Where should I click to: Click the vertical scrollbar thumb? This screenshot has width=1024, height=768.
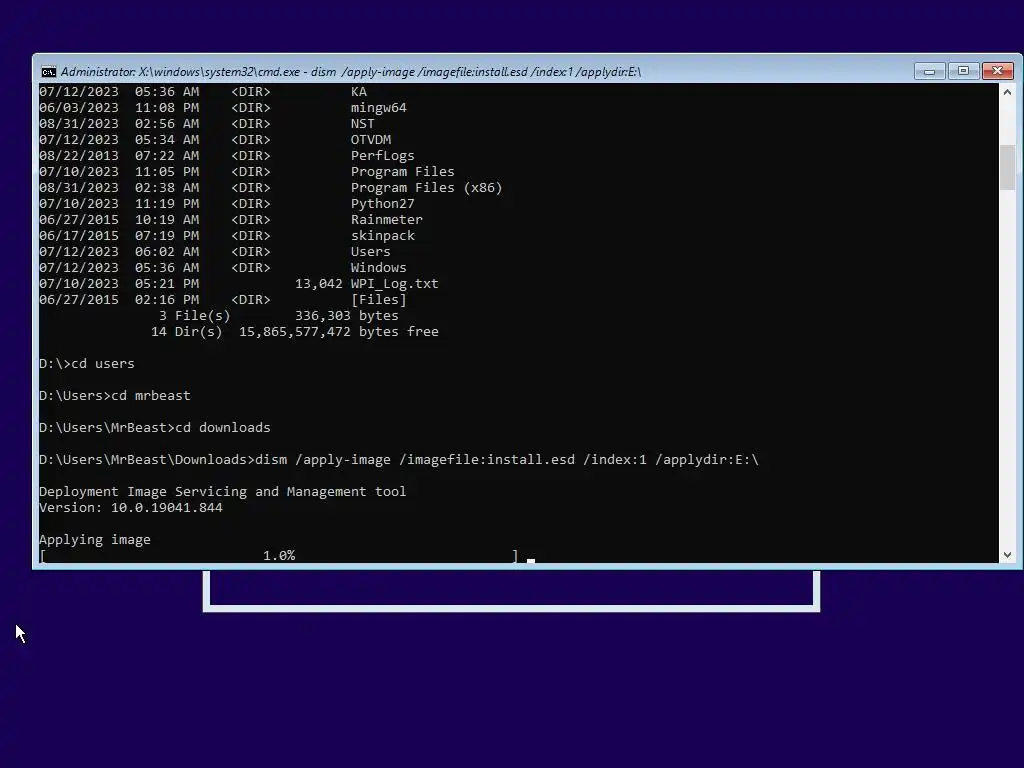(x=1007, y=167)
